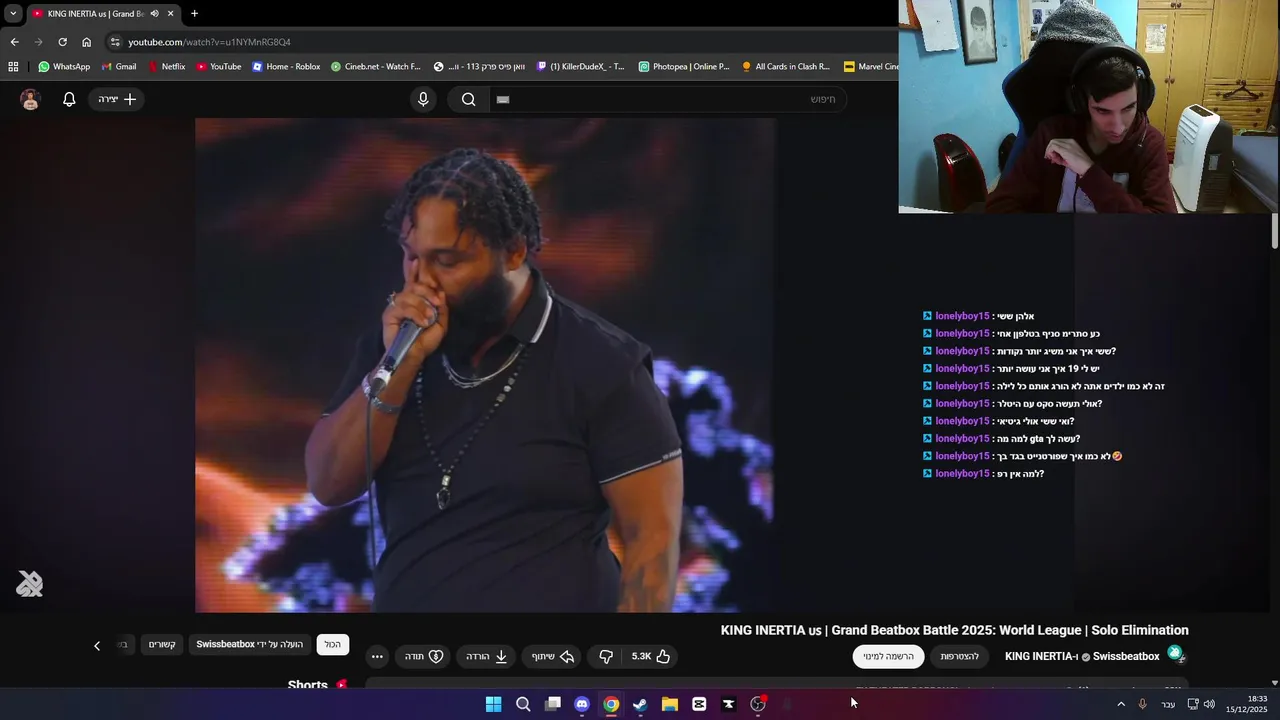1280x720 pixels.
Task: Open the Swissbeatbox channel name
Action: pos(1126,656)
